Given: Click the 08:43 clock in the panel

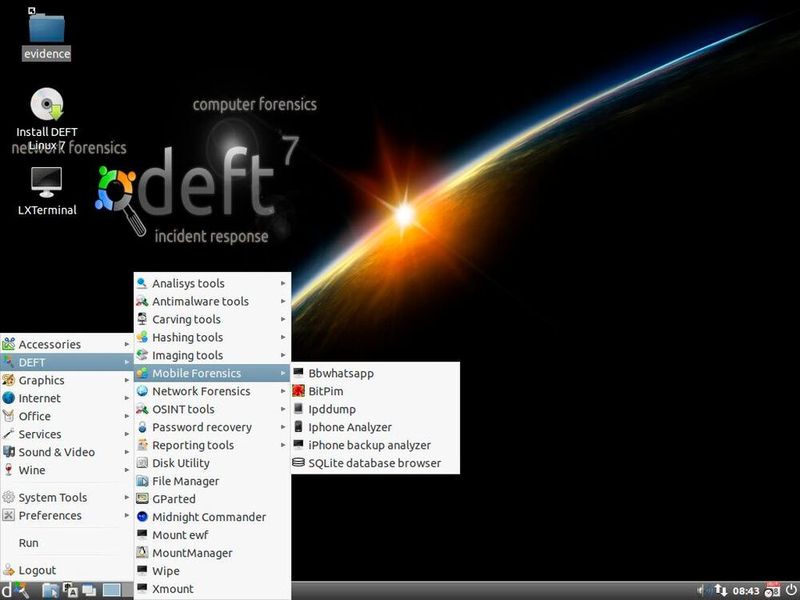Looking at the screenshot, I should click(x=746, y=591).
